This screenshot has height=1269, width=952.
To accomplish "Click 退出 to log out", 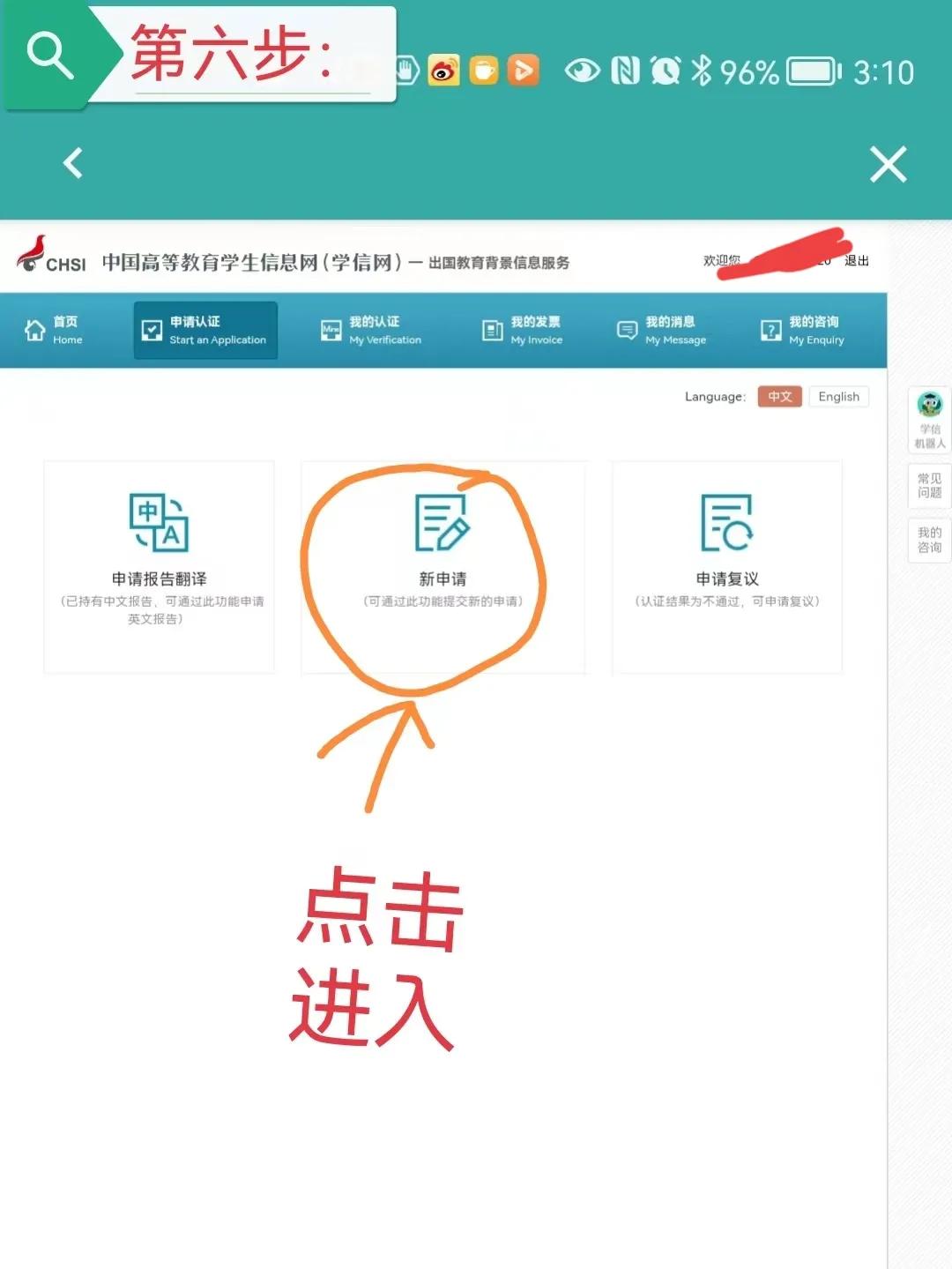I will pos(858,262).
